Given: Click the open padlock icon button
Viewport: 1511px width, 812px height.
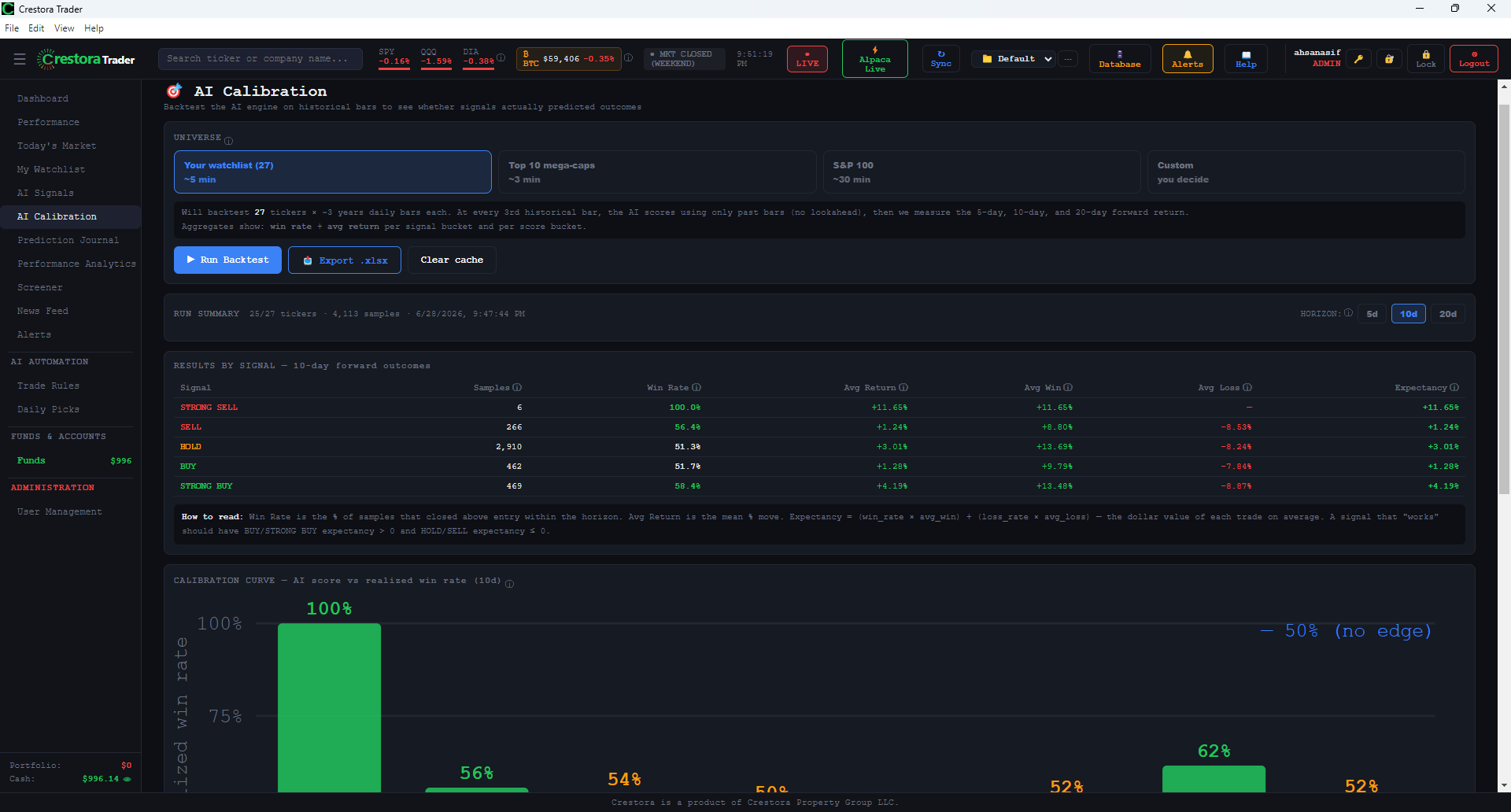Looking at the screenshot, I should tap(1389, 59).
